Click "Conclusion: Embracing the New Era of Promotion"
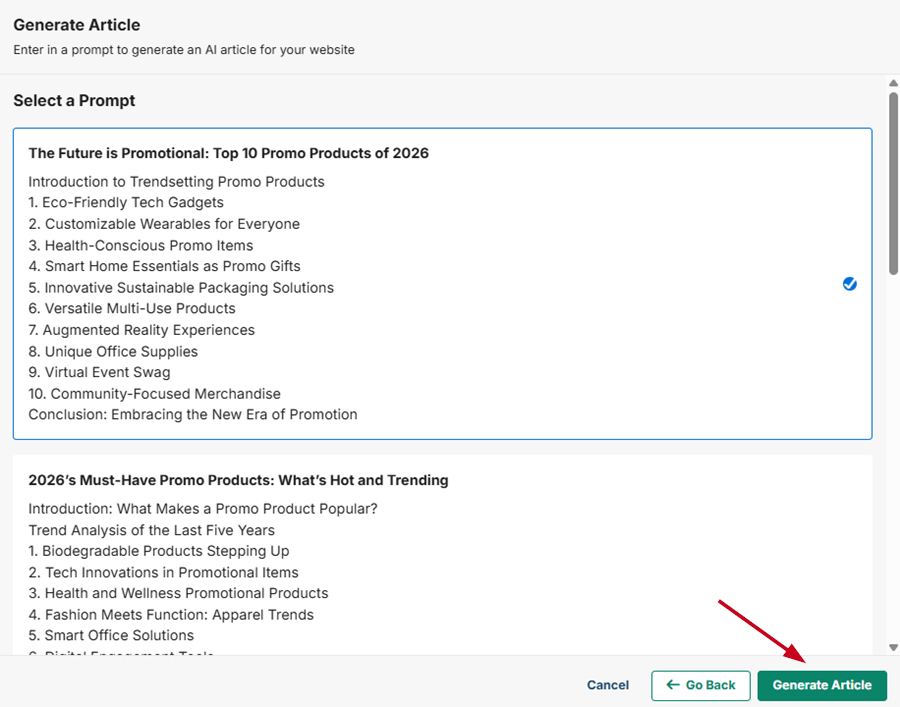 point(192,414)
